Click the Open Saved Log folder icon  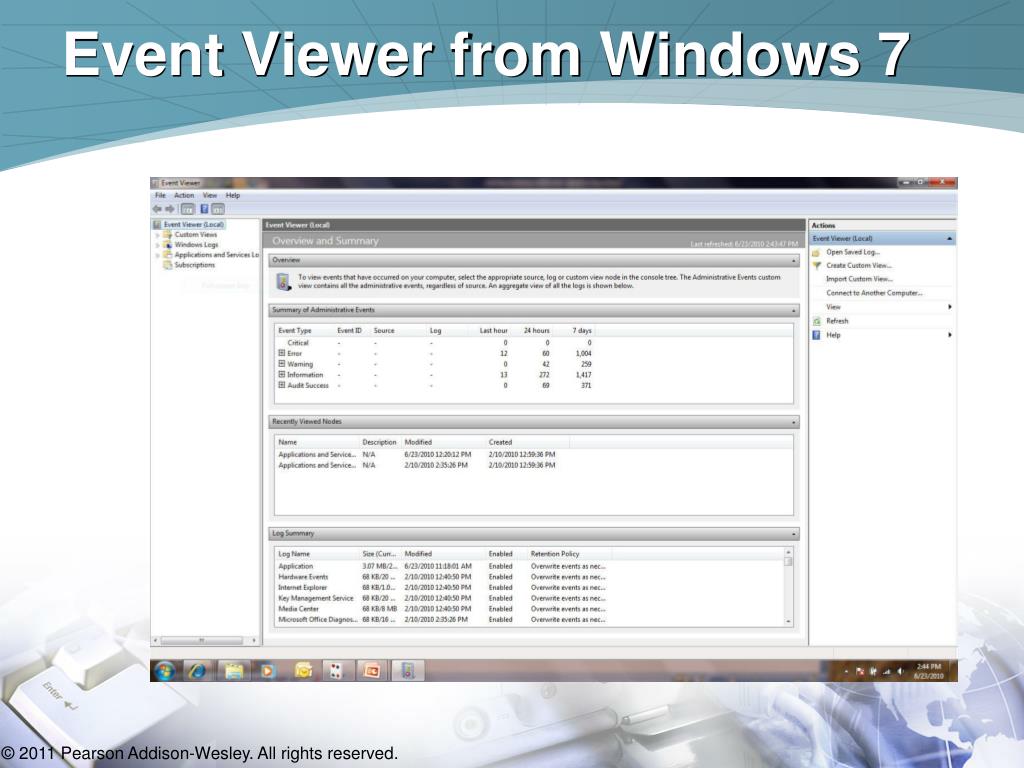816,252
